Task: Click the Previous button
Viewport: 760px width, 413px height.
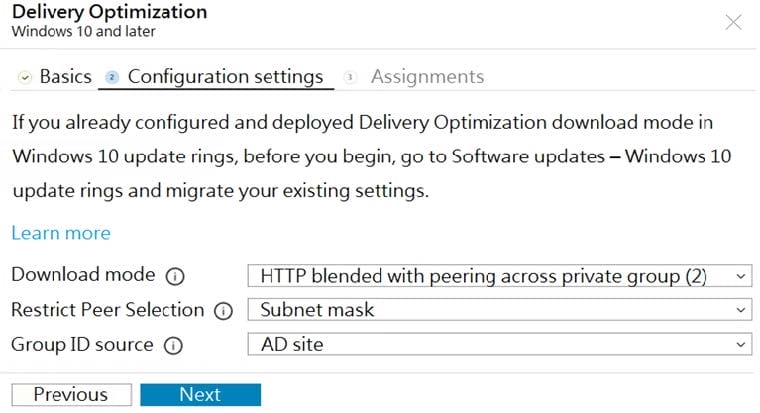Action: click(72, 395)
